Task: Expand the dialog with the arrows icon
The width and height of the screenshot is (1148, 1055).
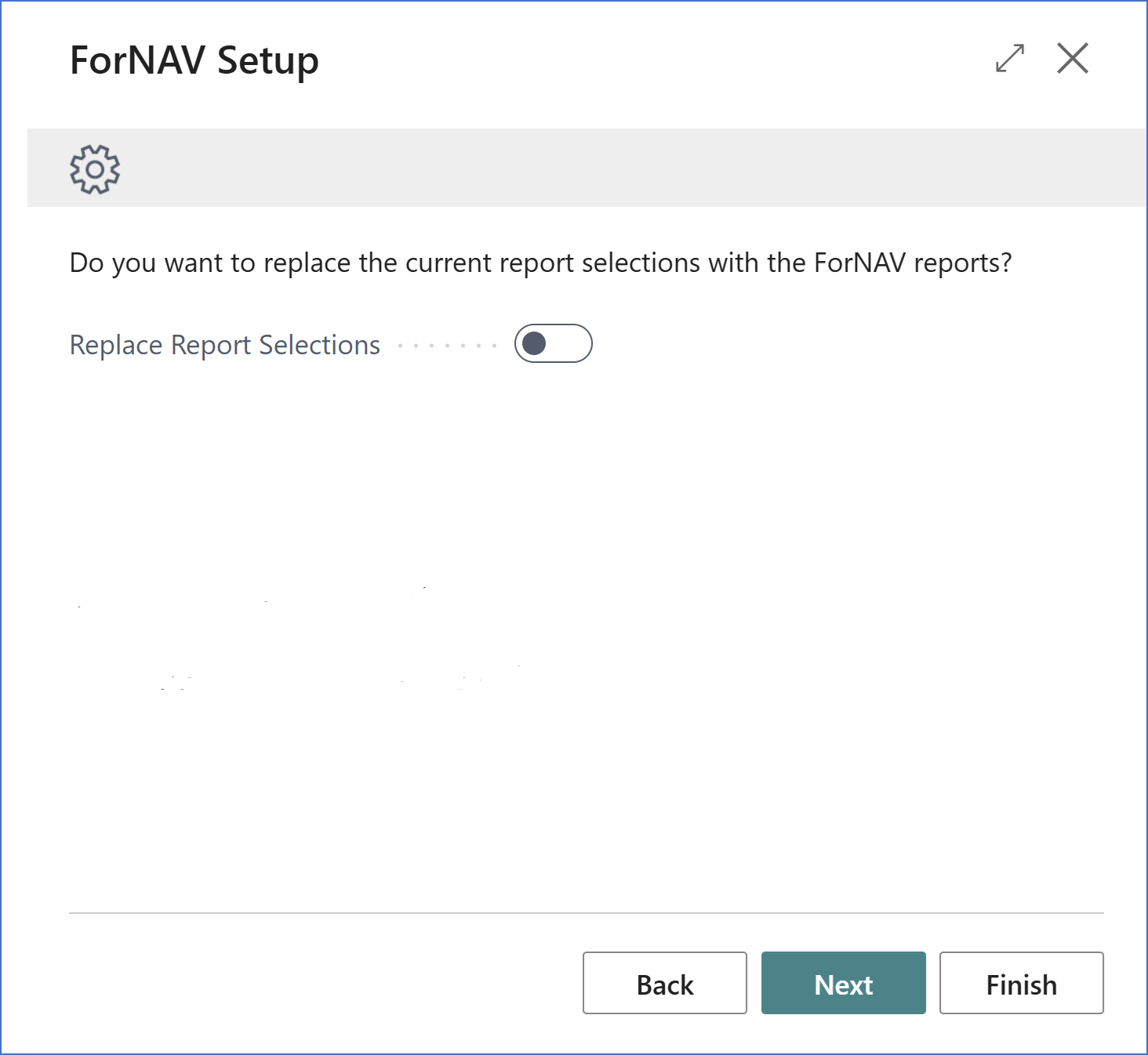Action: 1010,58
